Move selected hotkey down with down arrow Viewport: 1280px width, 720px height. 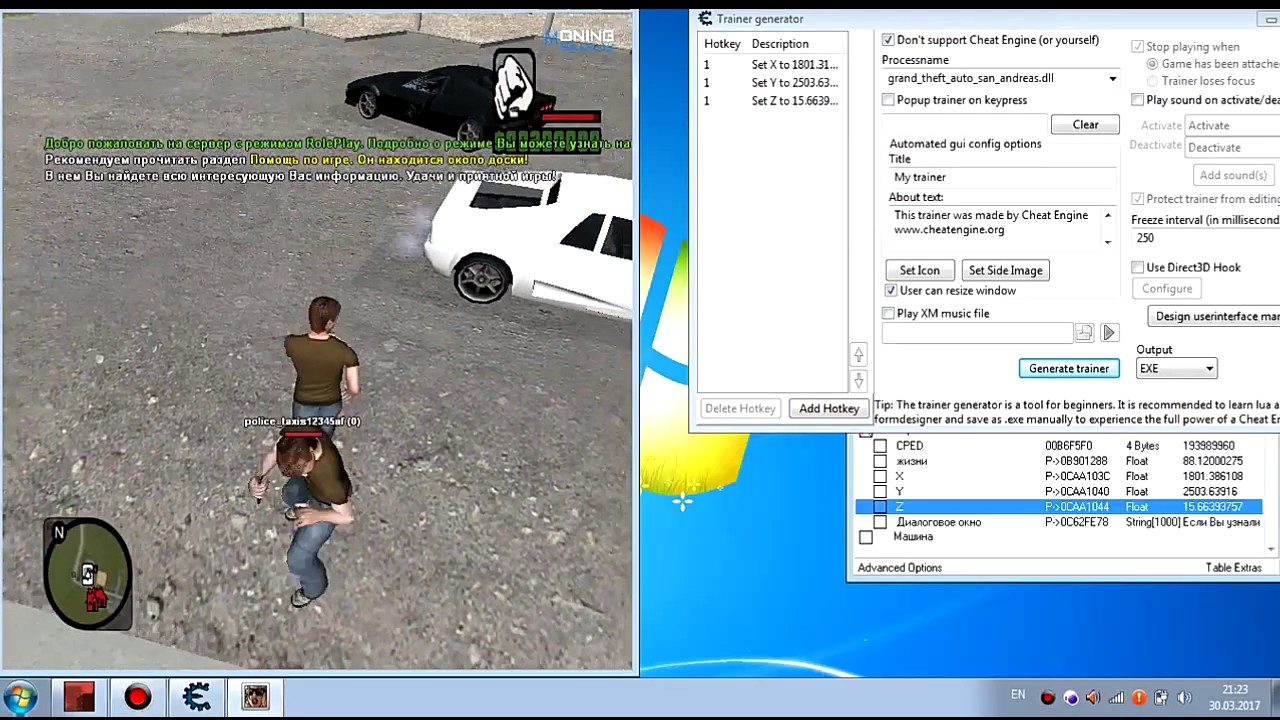[x=858, y=381]
